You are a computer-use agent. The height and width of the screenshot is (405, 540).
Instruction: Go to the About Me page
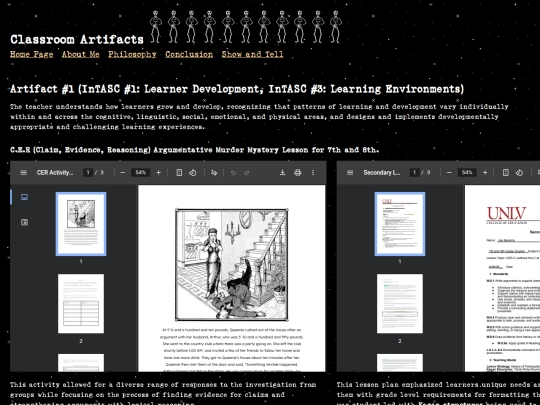coord(81,54)
